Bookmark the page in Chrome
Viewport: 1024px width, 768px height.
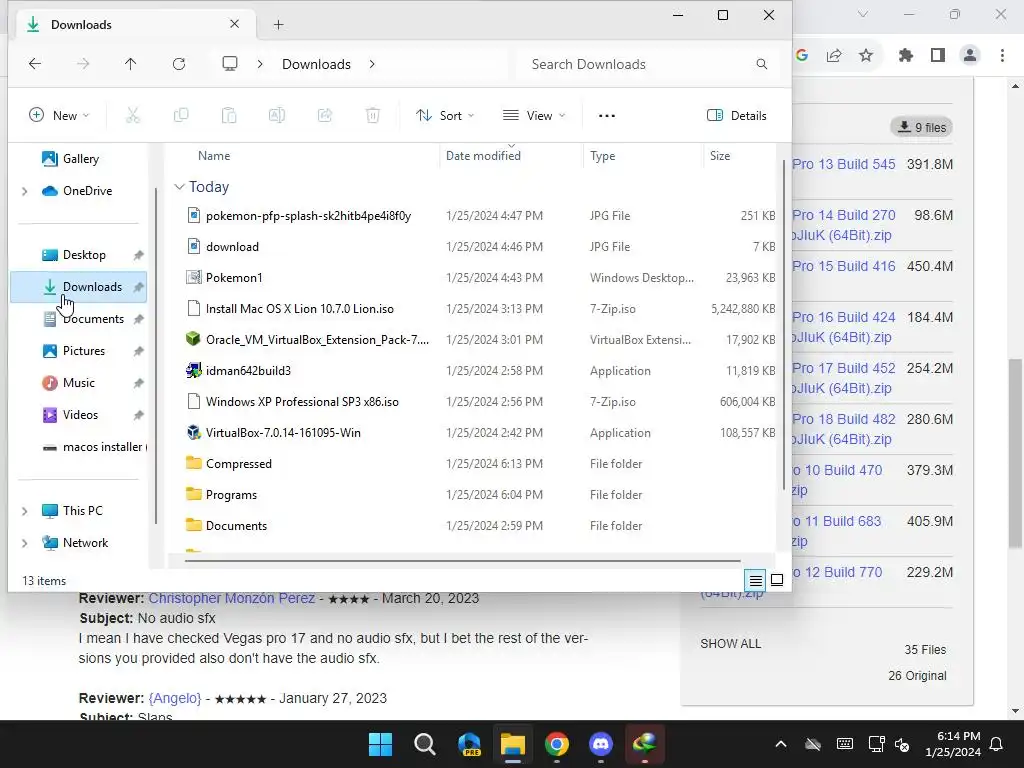tap(866, 56)
